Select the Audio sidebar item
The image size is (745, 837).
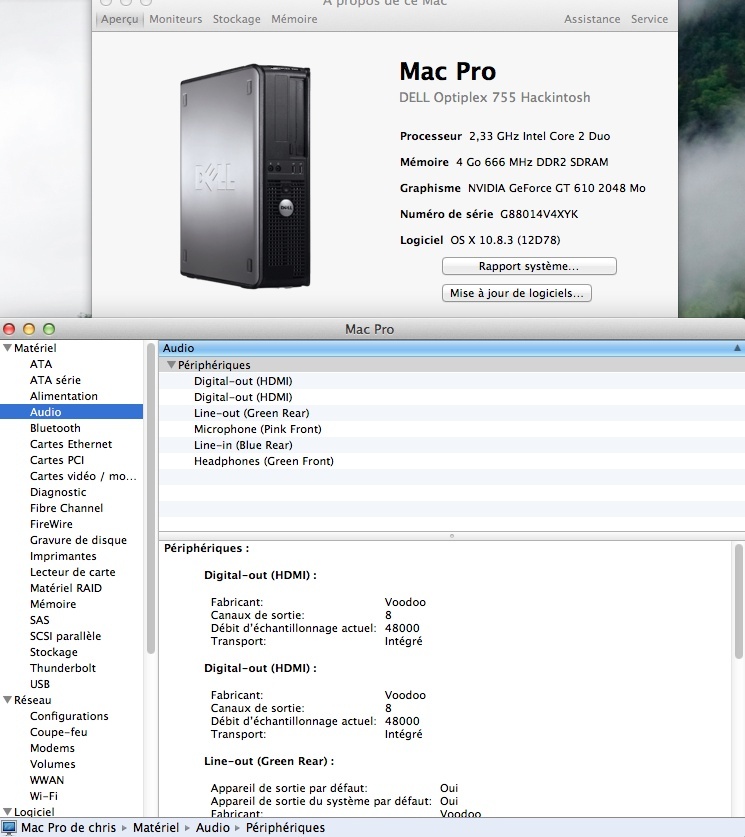[72, 412]
